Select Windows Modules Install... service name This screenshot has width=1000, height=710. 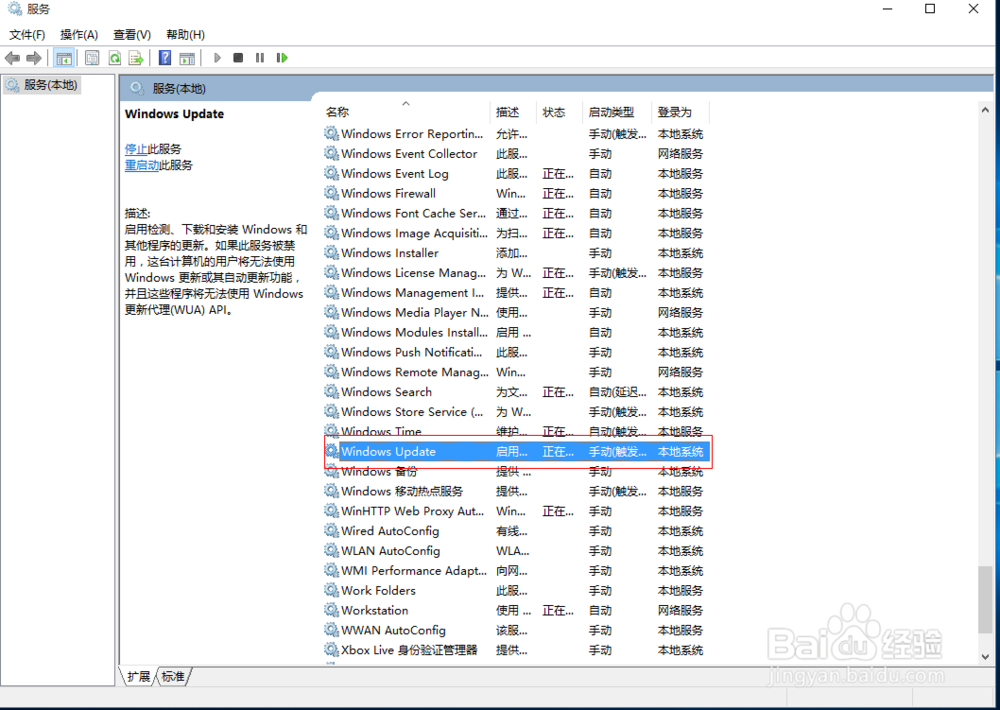pos(415,332)
